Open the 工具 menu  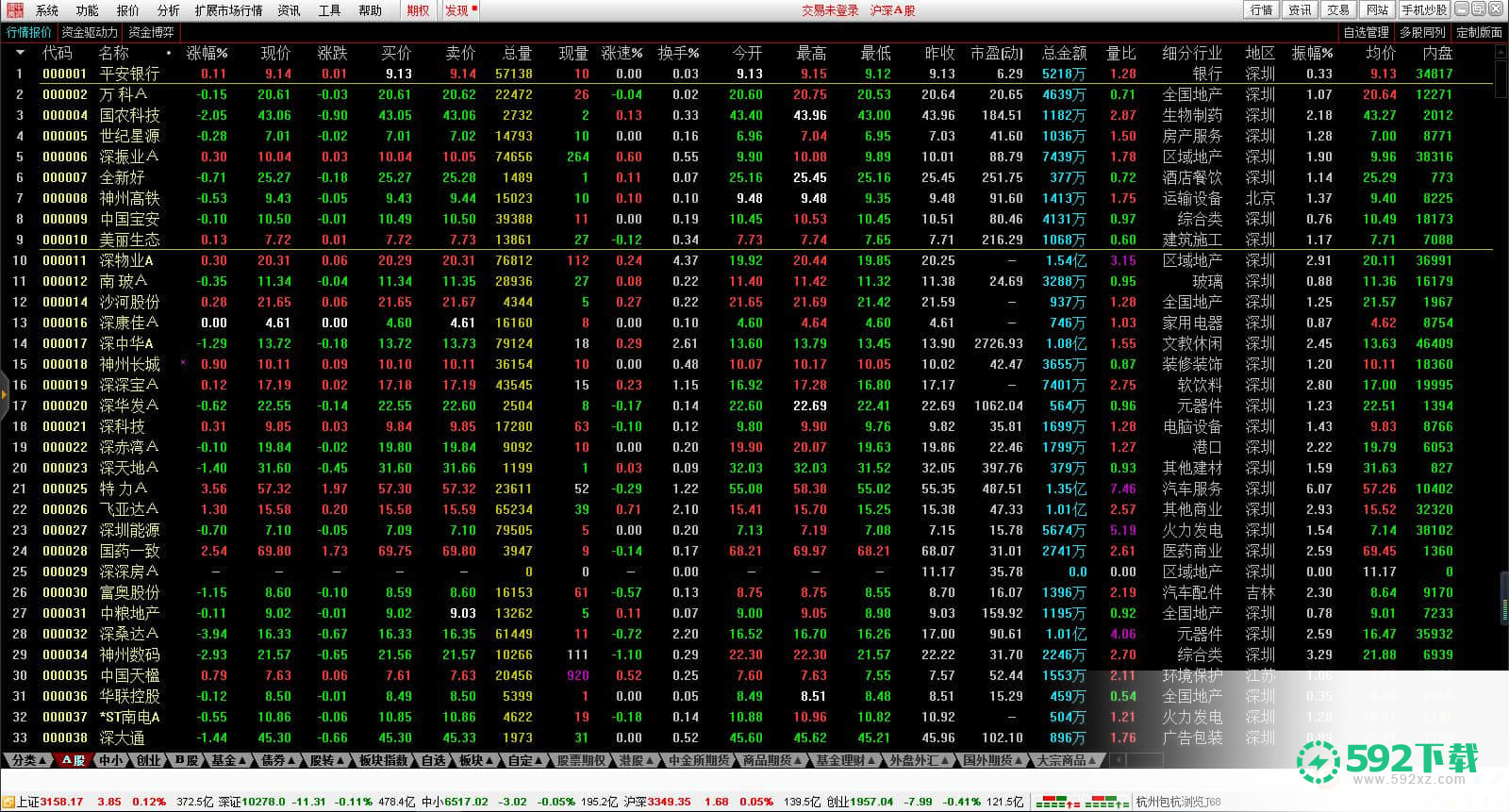[329, 10]
